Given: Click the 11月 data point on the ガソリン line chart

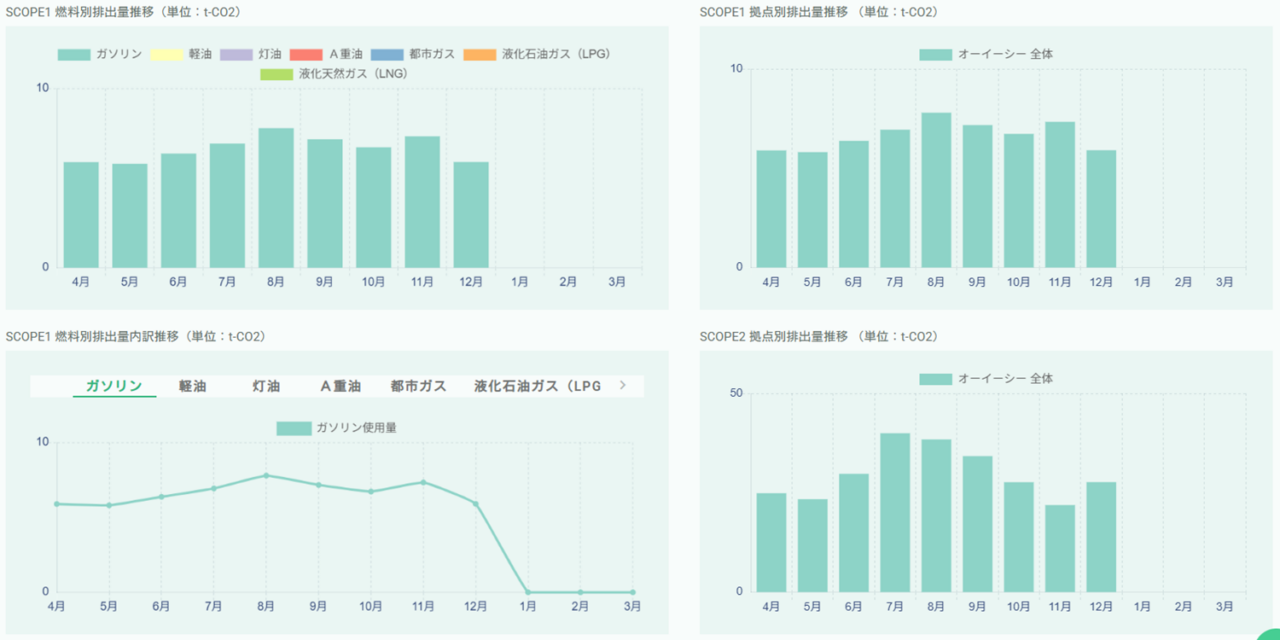Looking at the screenshot, I should (x=423, y=482).
